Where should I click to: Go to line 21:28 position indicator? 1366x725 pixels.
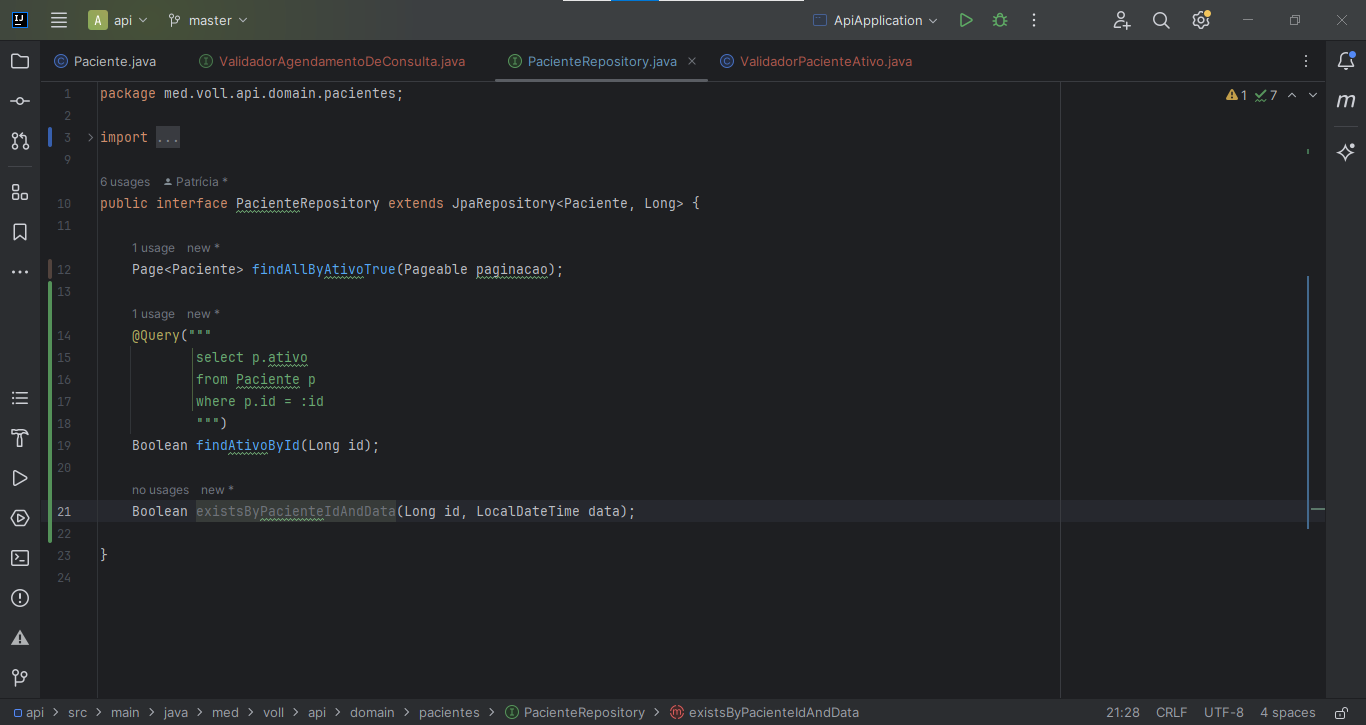[1123, 713]
